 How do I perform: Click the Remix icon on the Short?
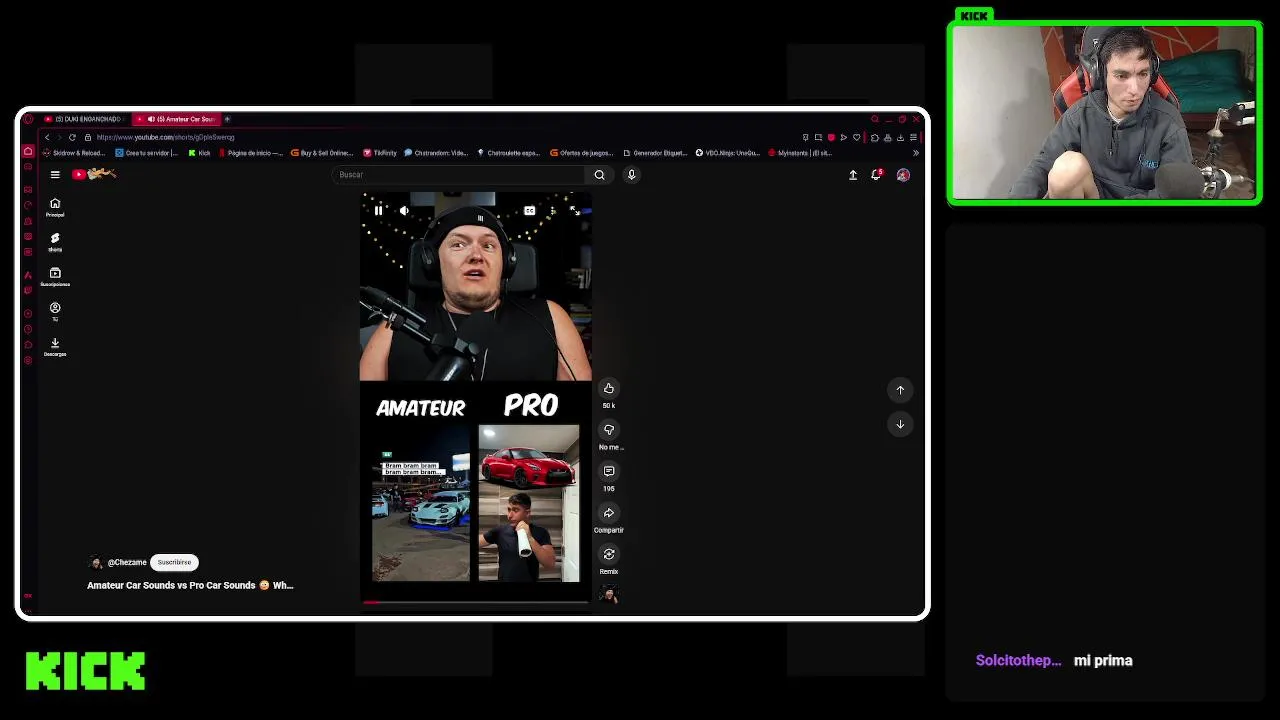[609, 554]
